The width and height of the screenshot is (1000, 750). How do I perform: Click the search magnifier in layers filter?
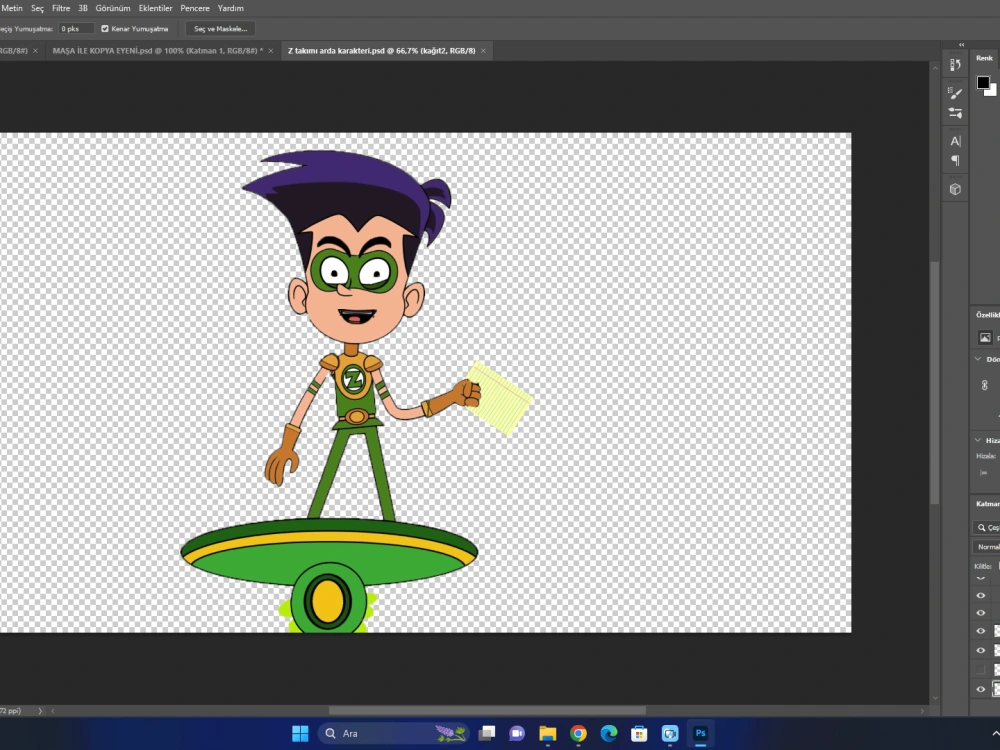pyautogui.click(x=982, y=527)
